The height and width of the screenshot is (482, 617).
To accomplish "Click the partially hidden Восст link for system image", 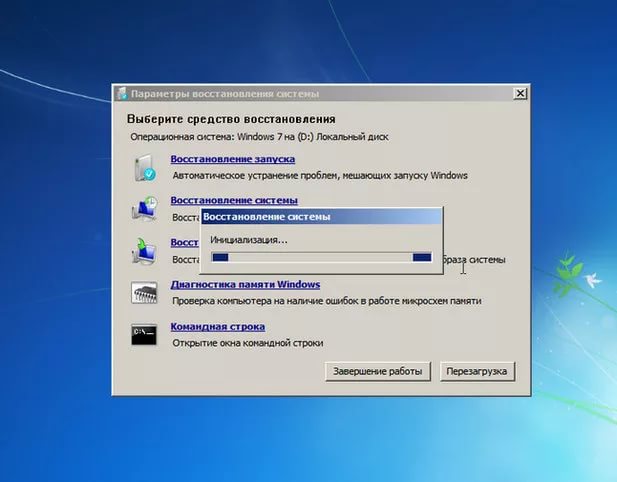I will coord(185,242).
